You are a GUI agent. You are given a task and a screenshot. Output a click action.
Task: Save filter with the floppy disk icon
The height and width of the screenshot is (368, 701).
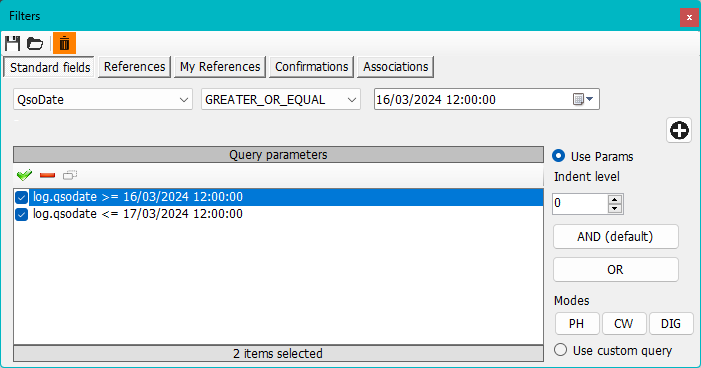13,43
